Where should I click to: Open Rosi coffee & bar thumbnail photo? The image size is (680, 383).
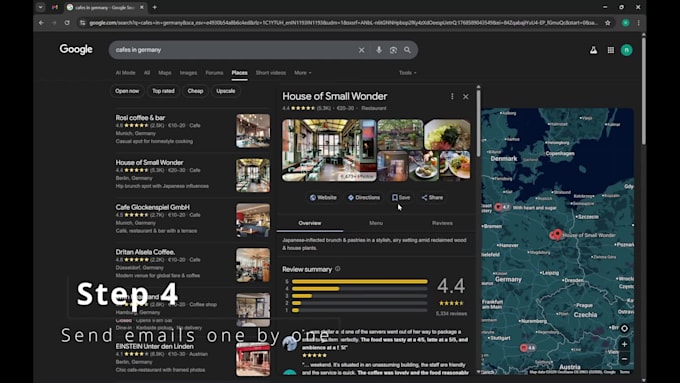pos(253,131)
